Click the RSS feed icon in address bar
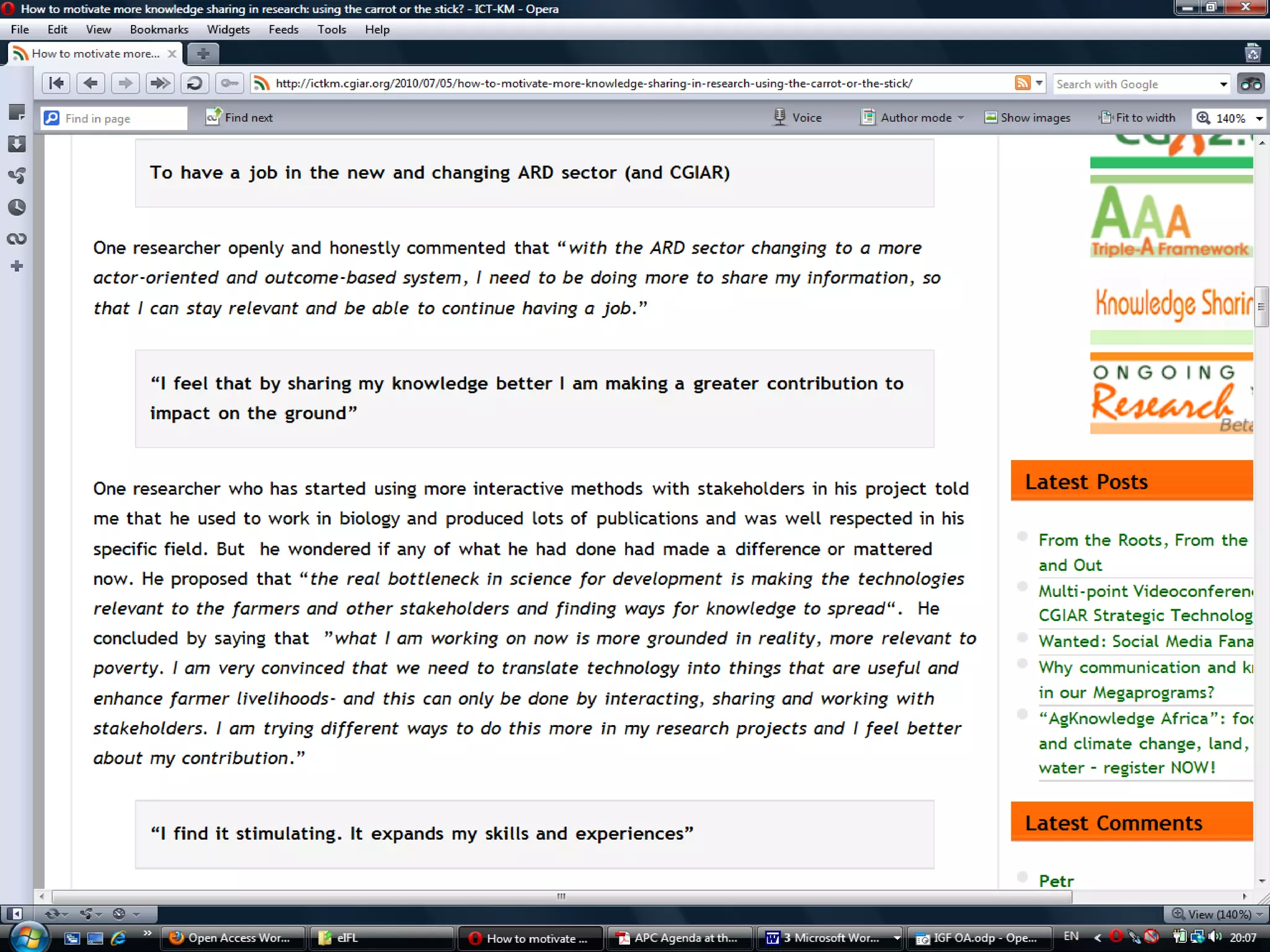 [x=1022, y=83]
